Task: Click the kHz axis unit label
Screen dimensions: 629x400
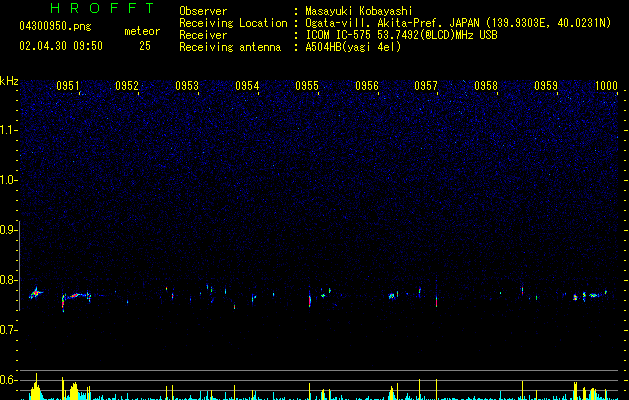Action: tap(9, 81)
